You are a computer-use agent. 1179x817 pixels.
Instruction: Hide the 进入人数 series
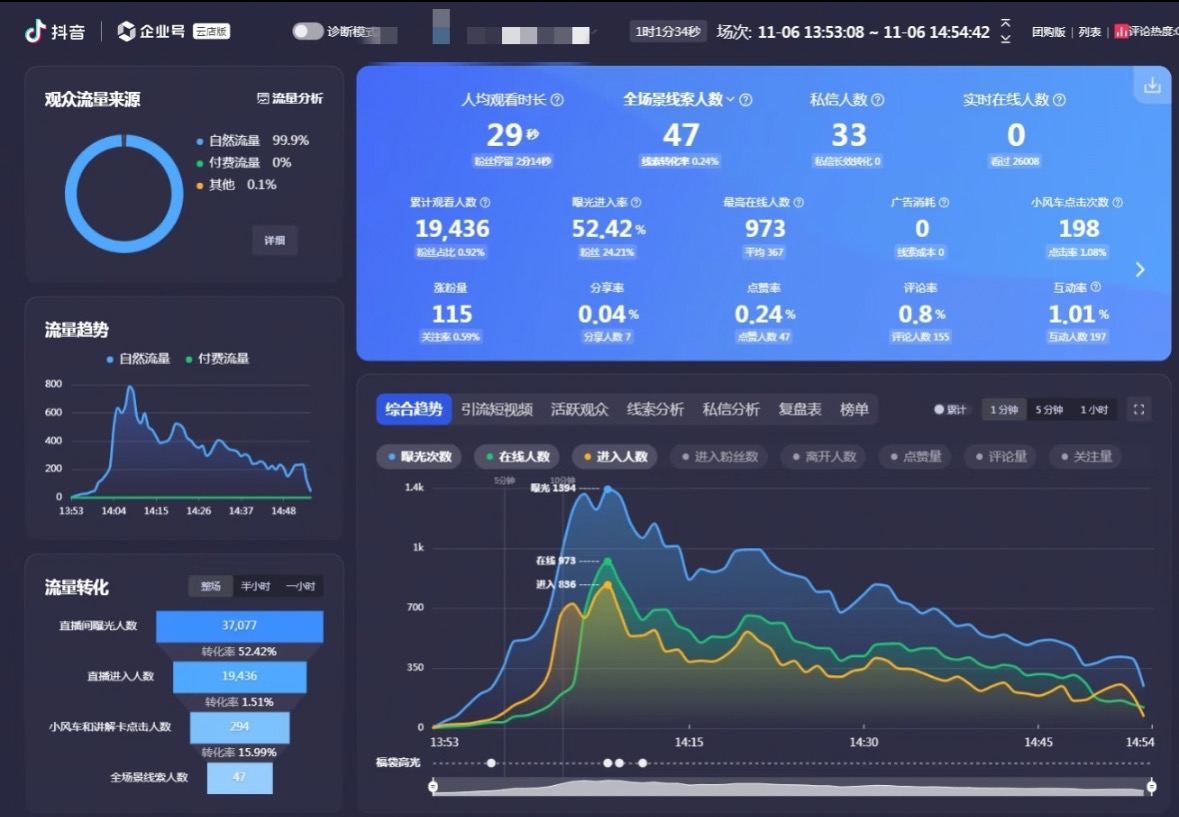[x=616, y=456]
